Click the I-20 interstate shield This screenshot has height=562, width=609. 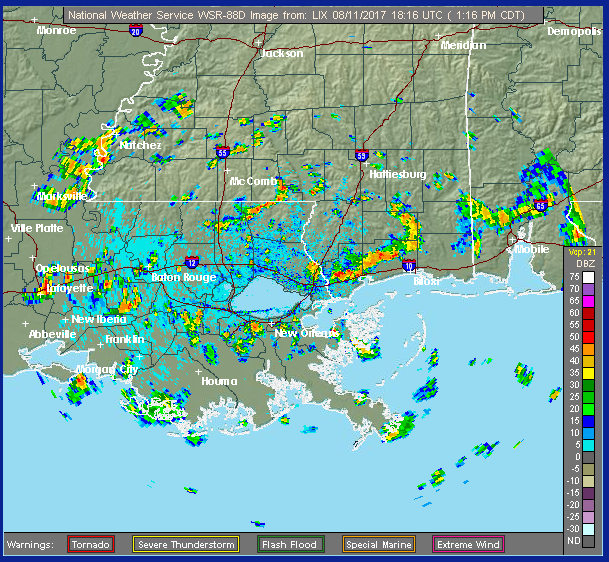[x=135, y=32]
